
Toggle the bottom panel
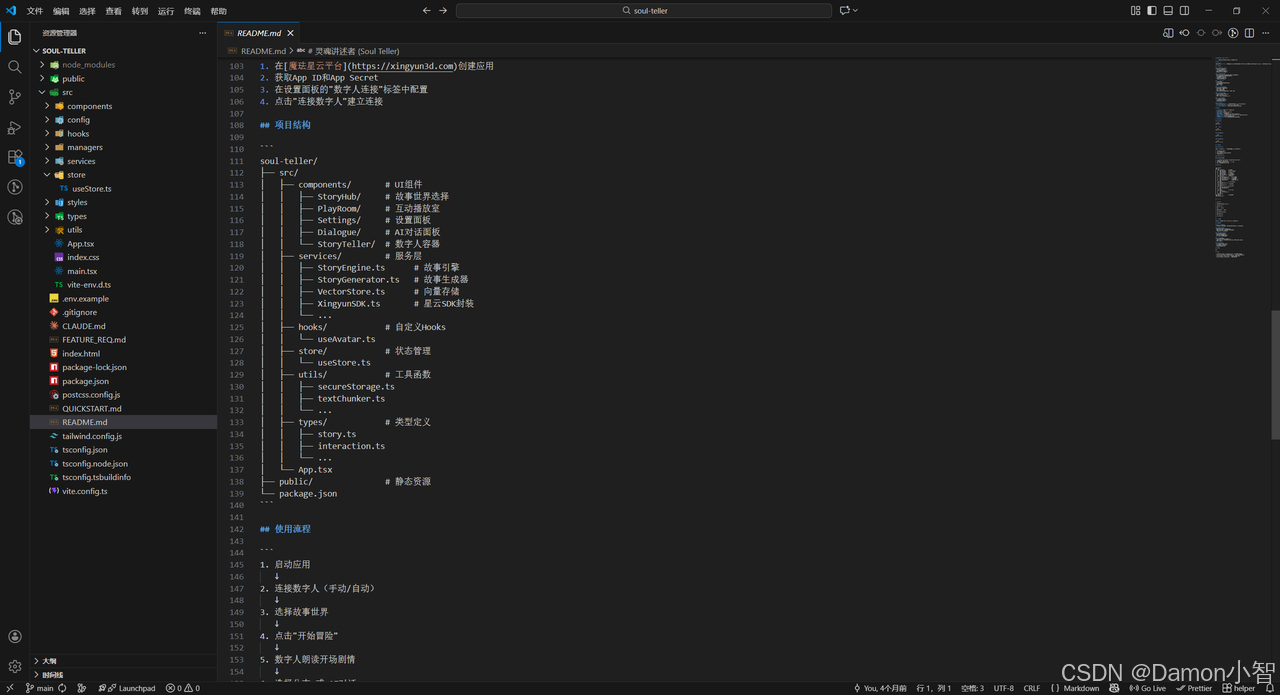click(1168, 10)
